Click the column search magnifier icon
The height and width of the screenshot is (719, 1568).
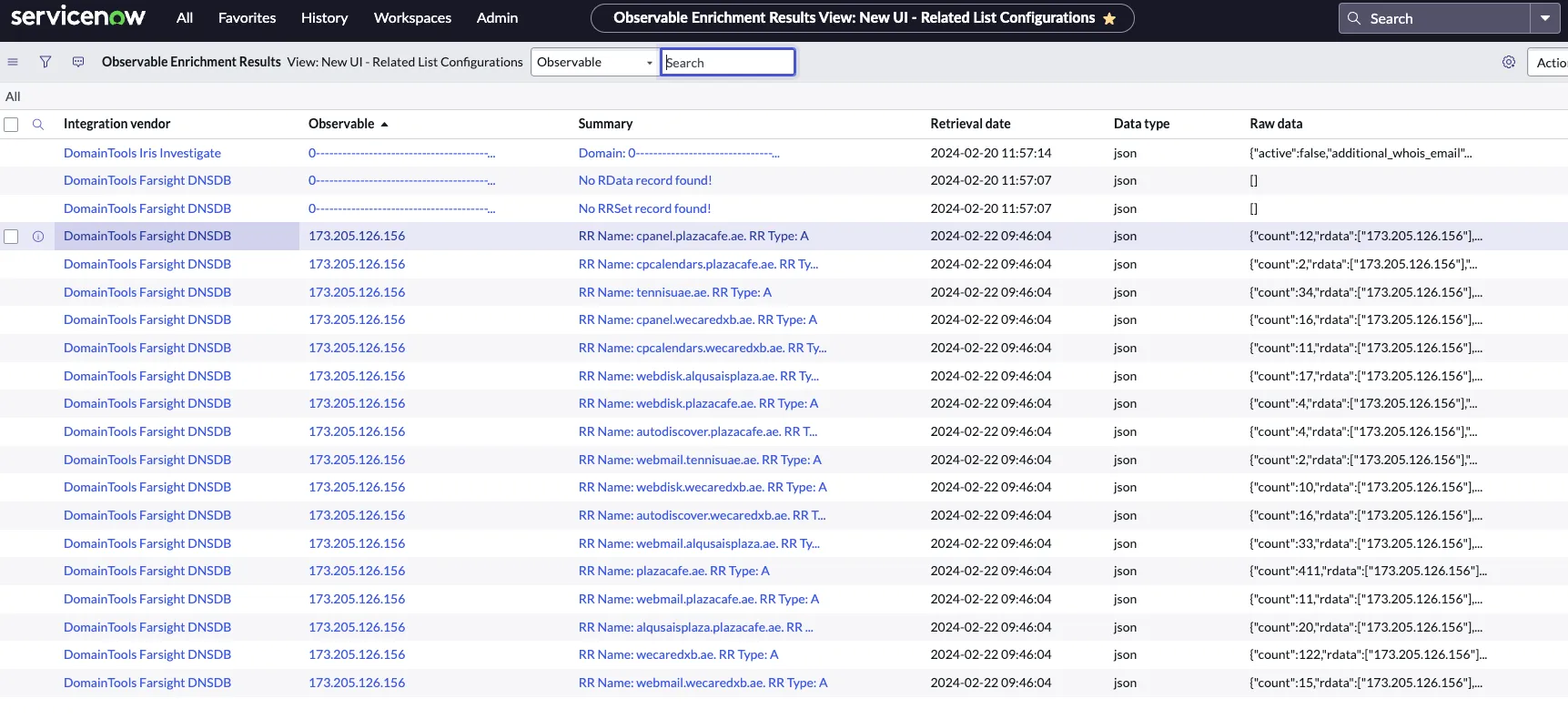pyautogui.click(x=38, y=124)
